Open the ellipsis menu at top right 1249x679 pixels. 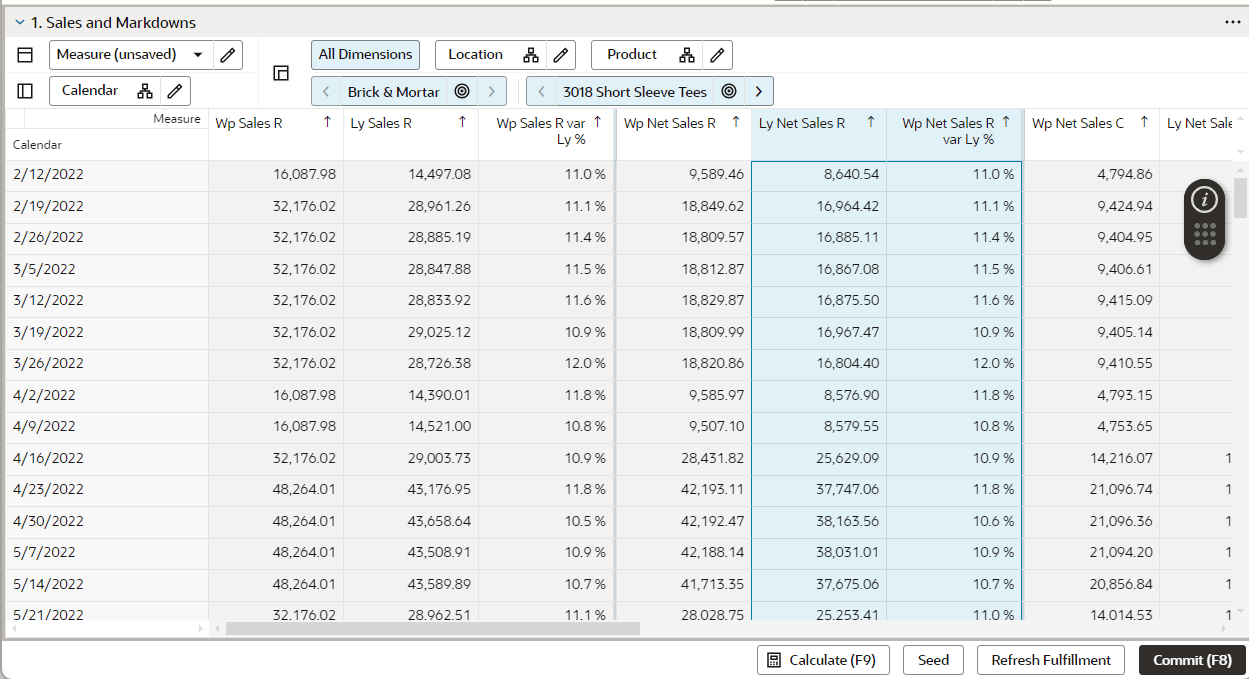point(1231,21)
